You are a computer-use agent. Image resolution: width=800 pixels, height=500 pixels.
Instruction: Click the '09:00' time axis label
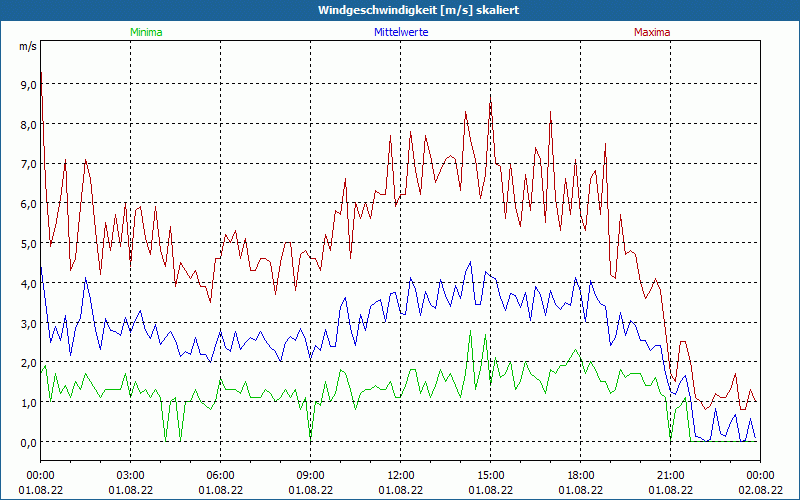[311, 476]
